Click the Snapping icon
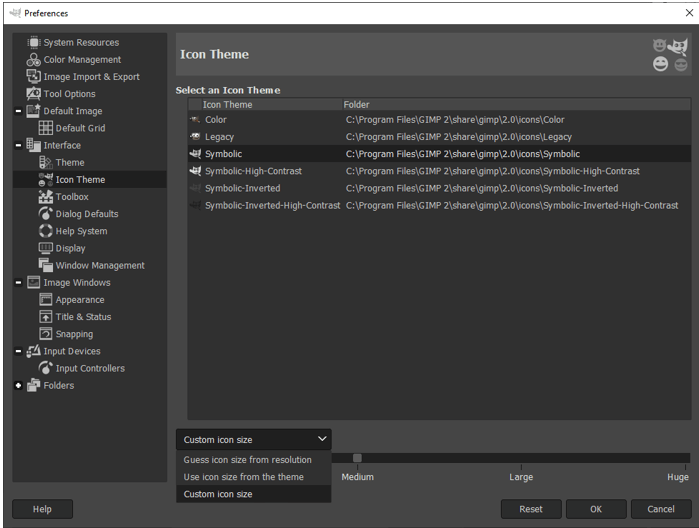This screenshot has height=528, width=699. pyautogui.click(x=45, y=334)
